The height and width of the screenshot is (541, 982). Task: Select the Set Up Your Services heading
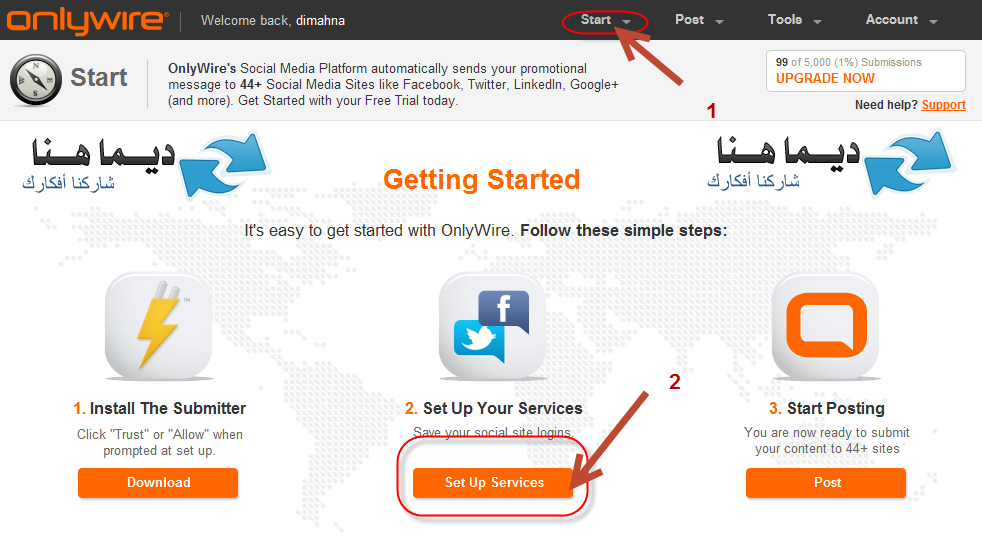[x=494, y=408]
